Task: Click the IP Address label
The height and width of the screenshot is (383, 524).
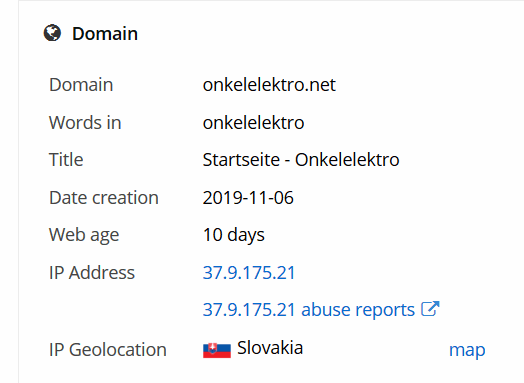Action: click(x=92, y=272)
